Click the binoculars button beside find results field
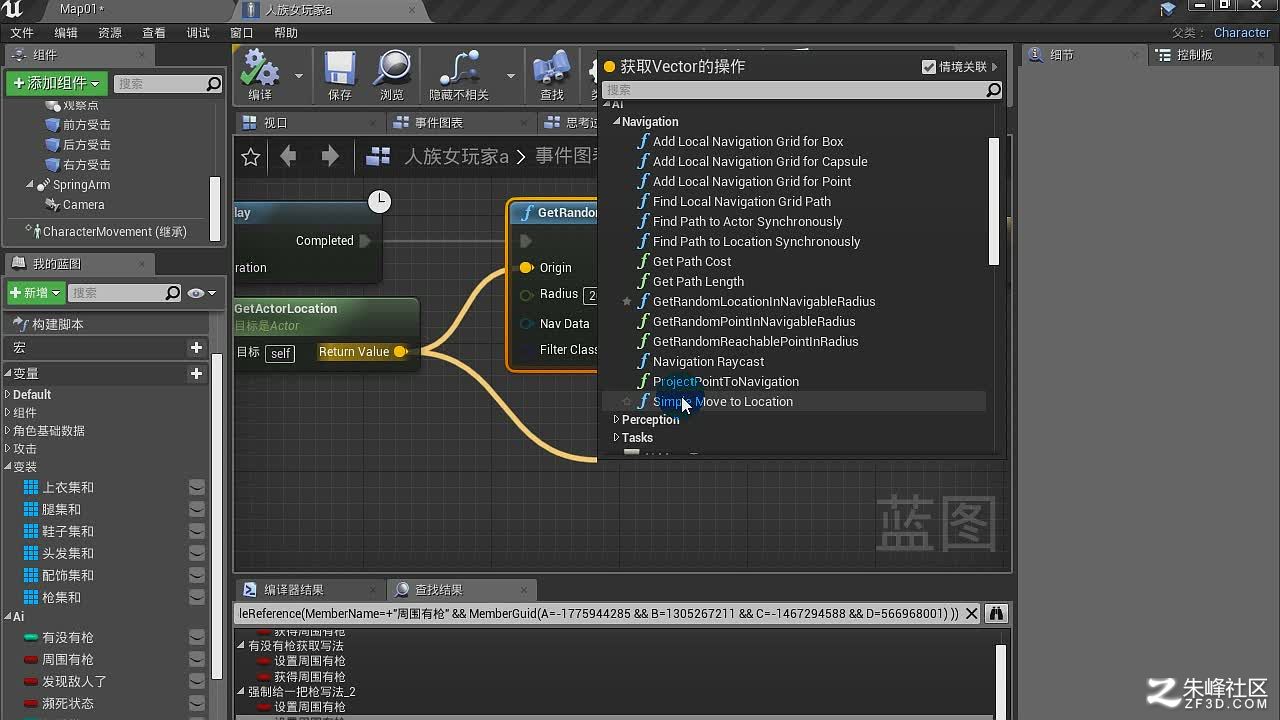 click(x=996, y=613)
